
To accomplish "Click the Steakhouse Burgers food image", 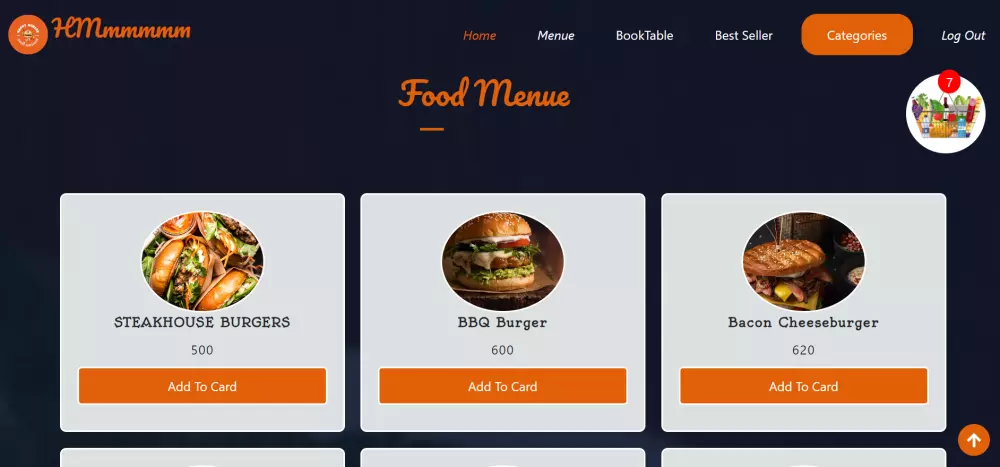I will click(202, 261).
